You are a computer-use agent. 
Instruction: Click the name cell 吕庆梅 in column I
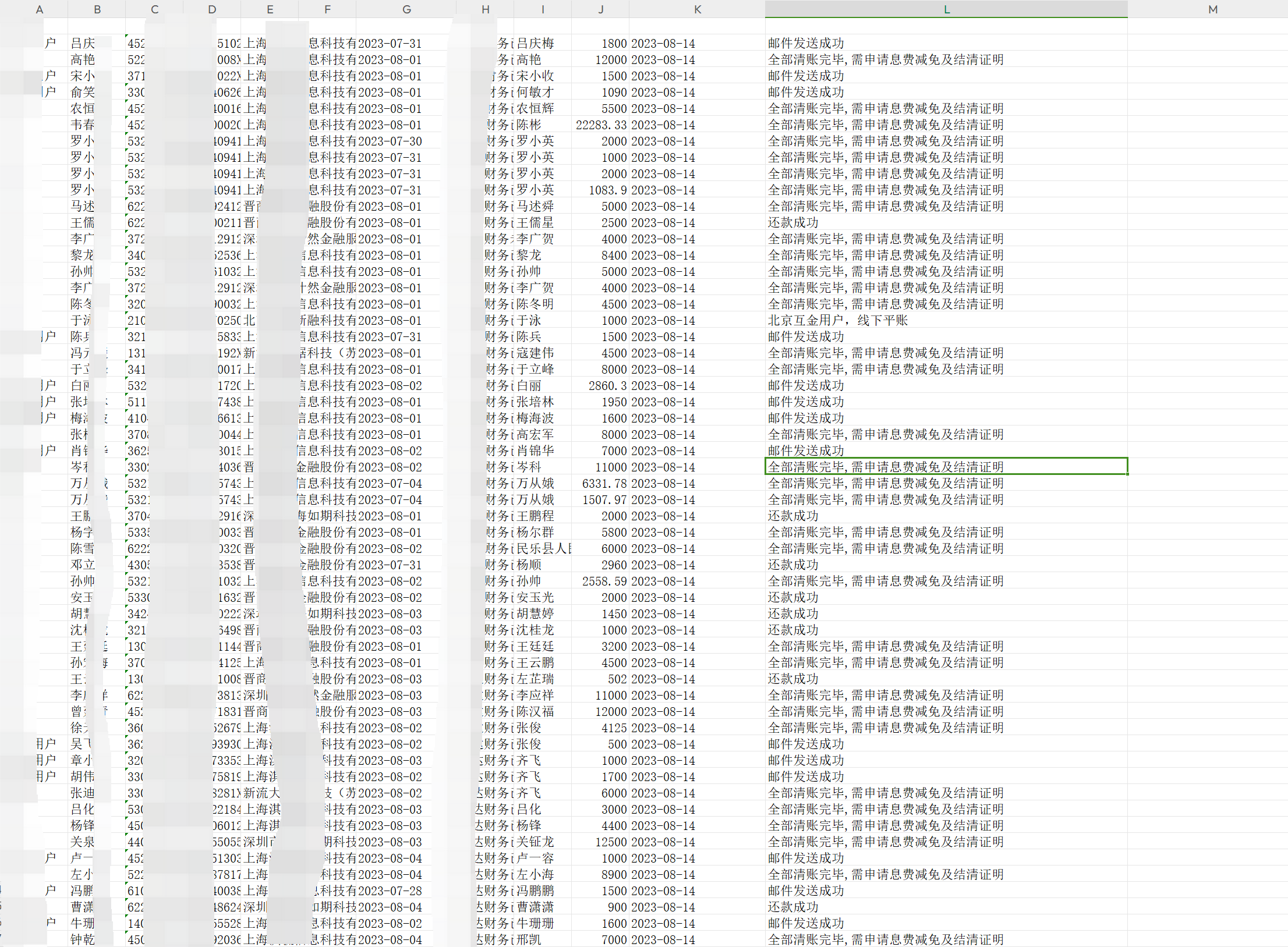coord(543,44)
